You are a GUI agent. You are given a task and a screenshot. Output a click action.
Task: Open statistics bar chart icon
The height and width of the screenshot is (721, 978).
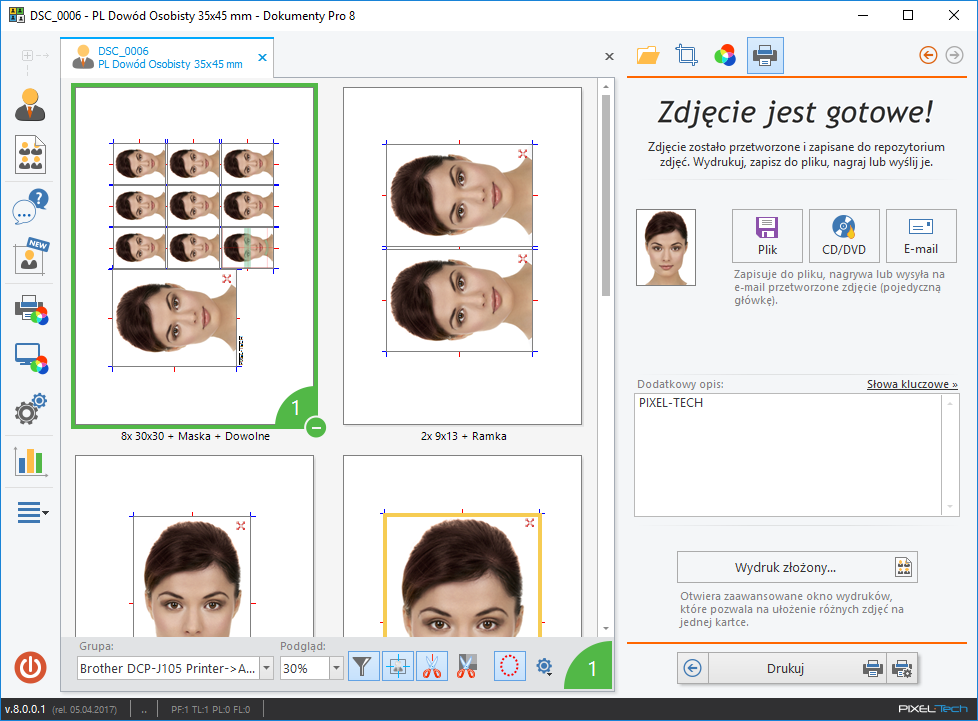point(31,461)
